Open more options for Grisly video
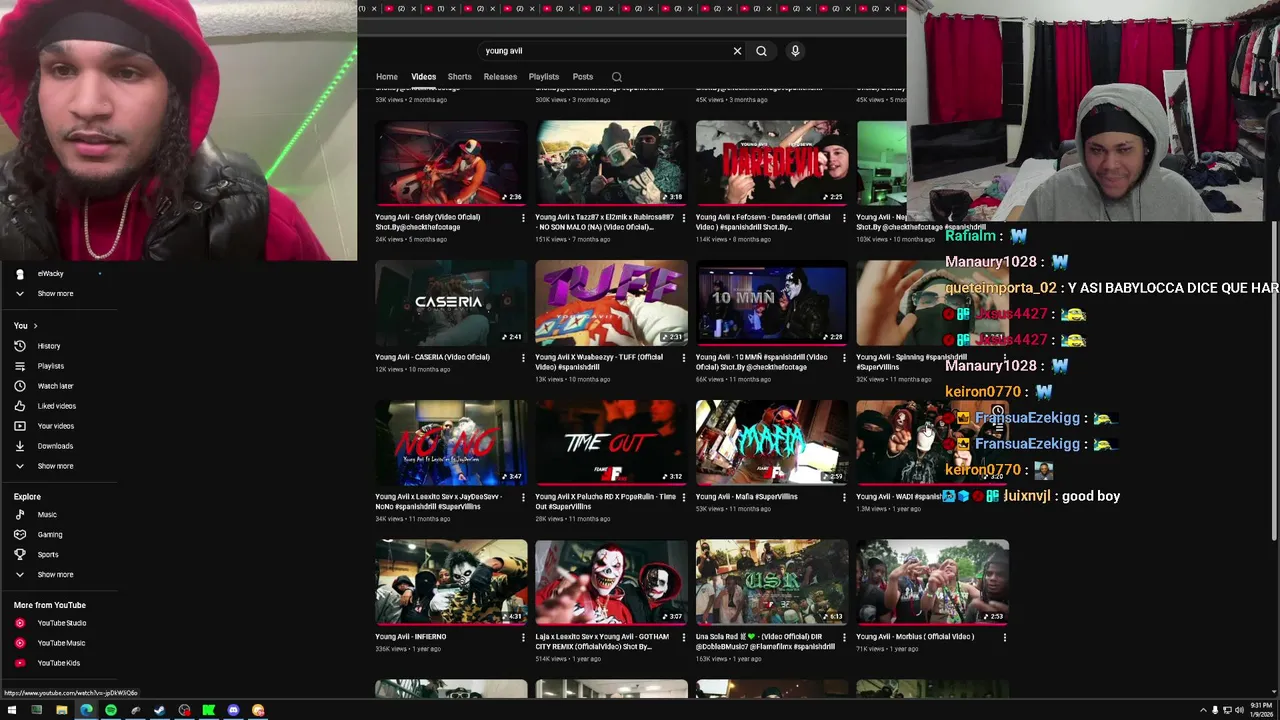Viewport: 1280px width, 720px height. pos(524,217)
